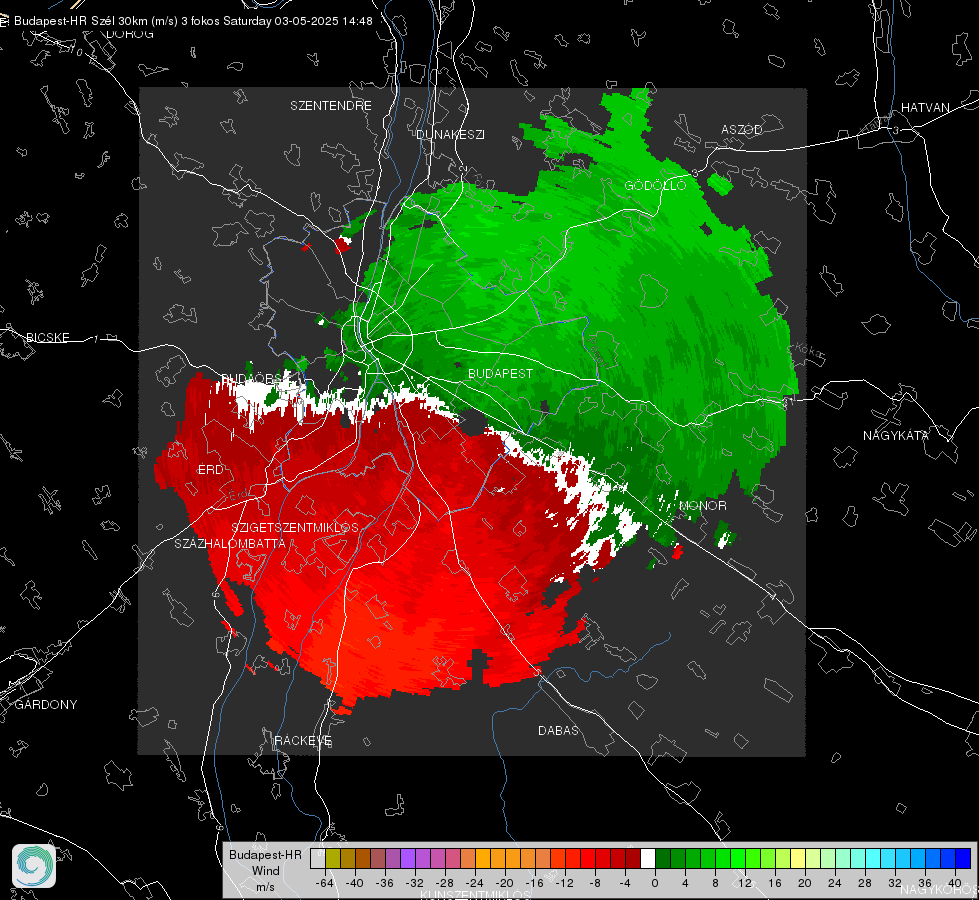The image size is (979, 900).
Task: Select the light grey swatch at legend's far left
Action: tap(318, 858)
